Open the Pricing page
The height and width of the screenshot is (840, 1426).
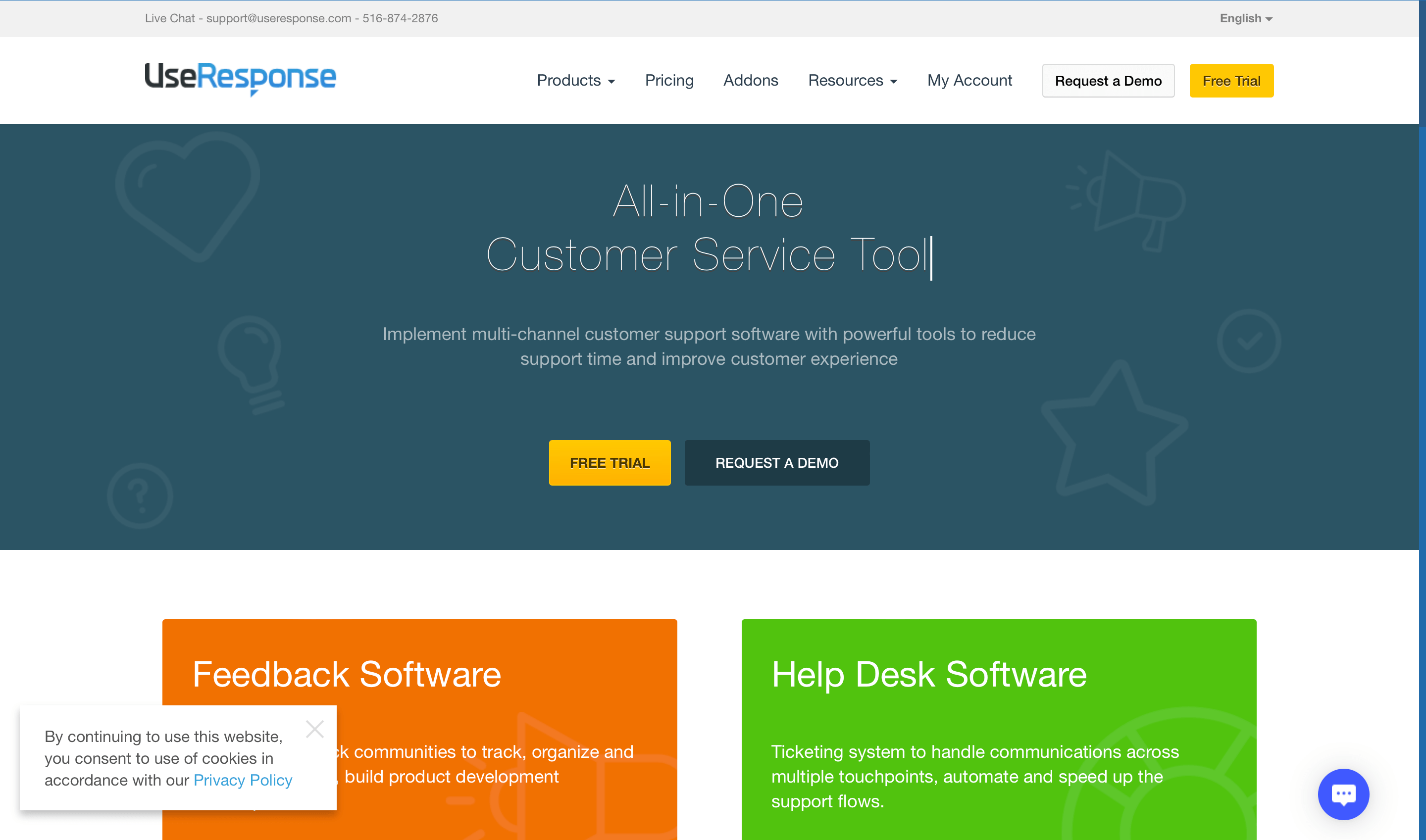tap(669, 80)
